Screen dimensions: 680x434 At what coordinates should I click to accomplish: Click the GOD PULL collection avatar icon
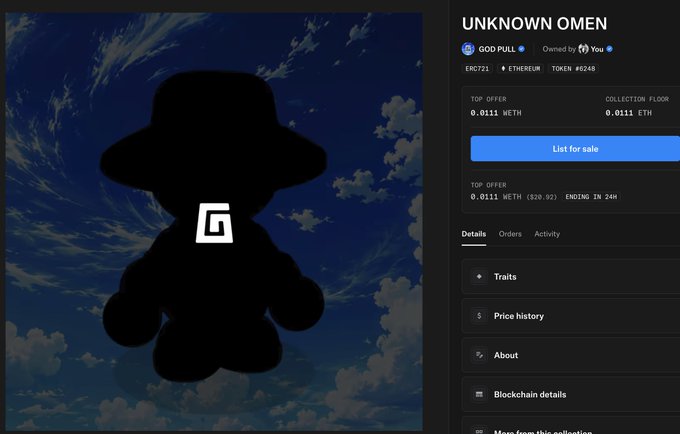point(468,49)
